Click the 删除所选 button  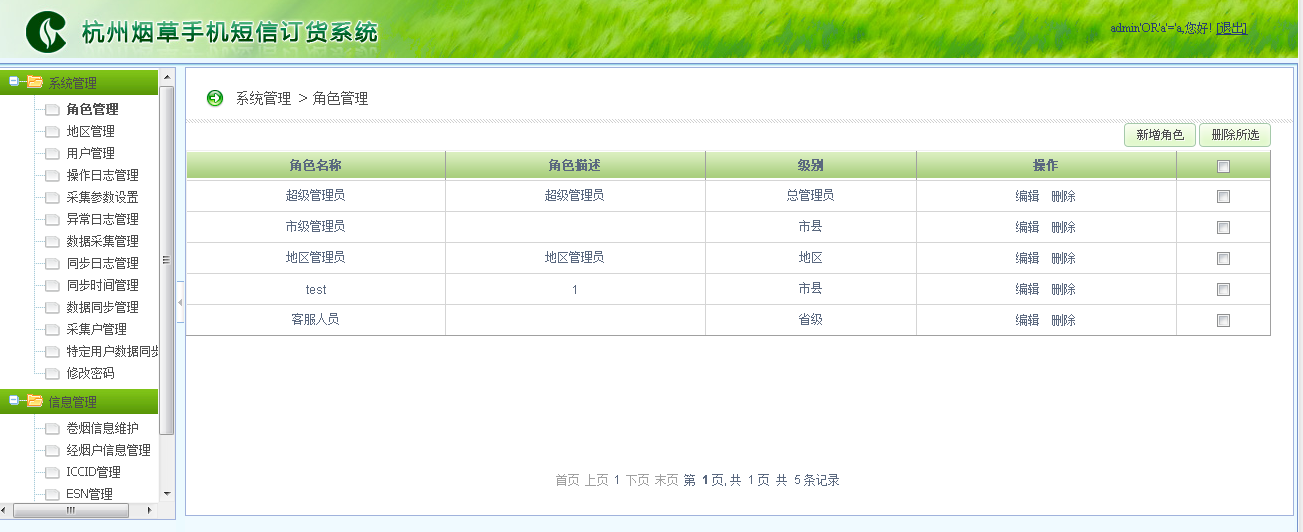point(1235,135)
